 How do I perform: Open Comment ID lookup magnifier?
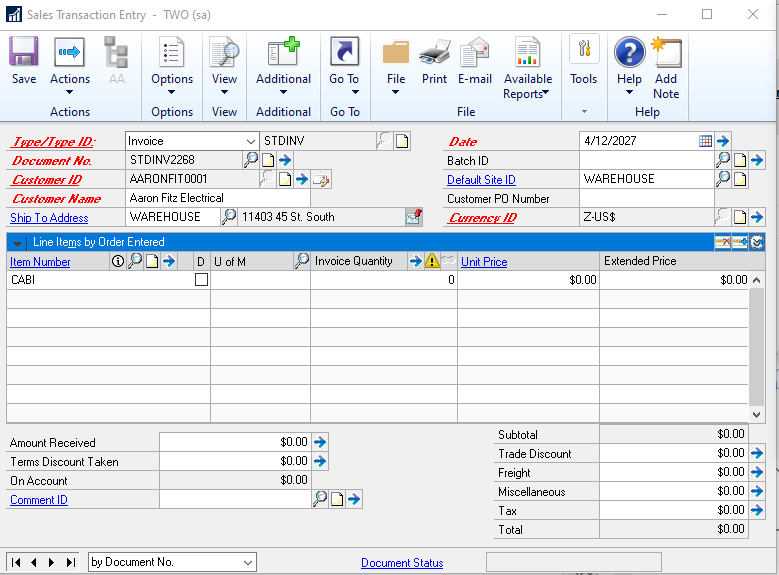pyautogui.click(x=320, y=498)
